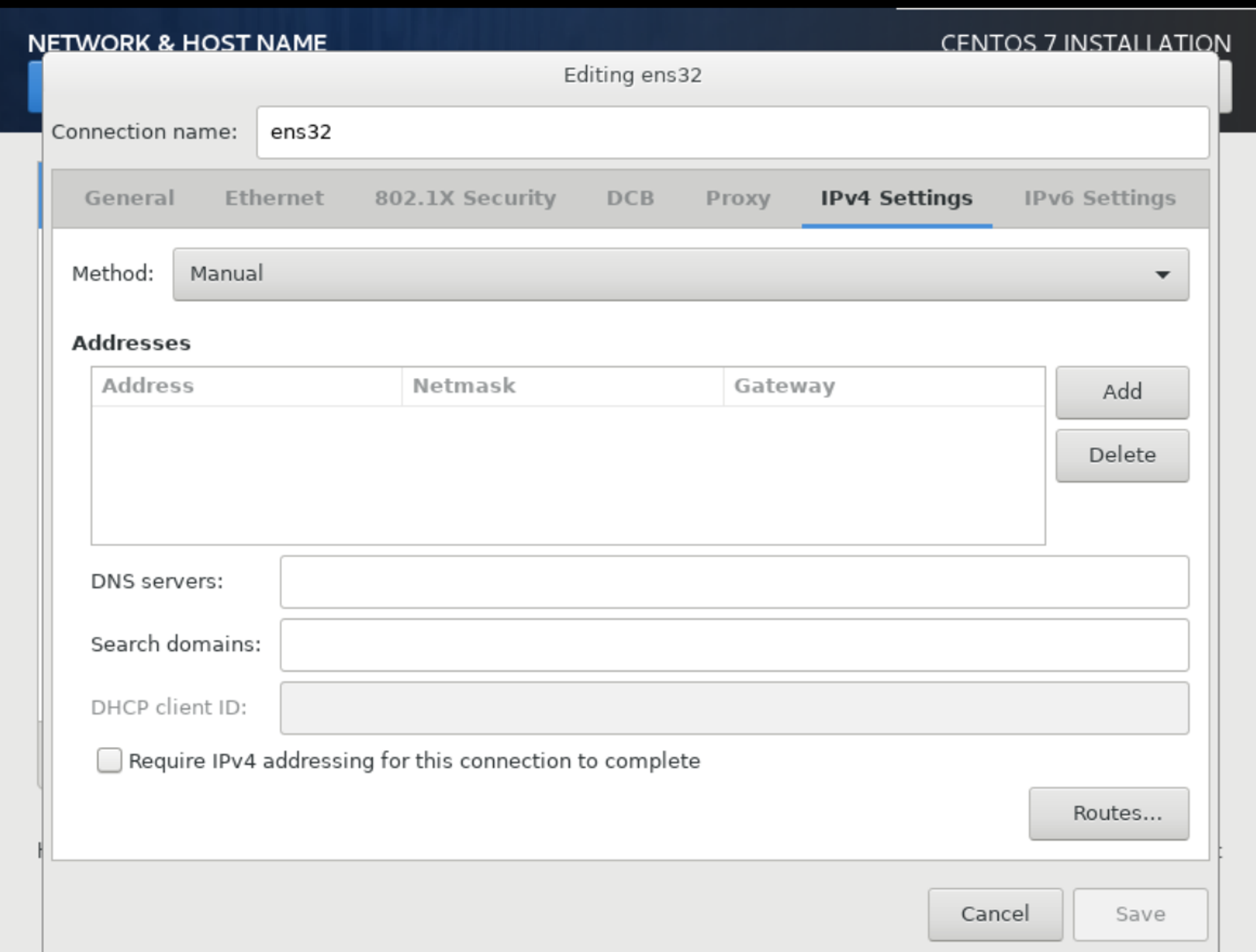Click the Save button
The width and height of the screenshot is (1256, 952).
(x=1140, y=914)
